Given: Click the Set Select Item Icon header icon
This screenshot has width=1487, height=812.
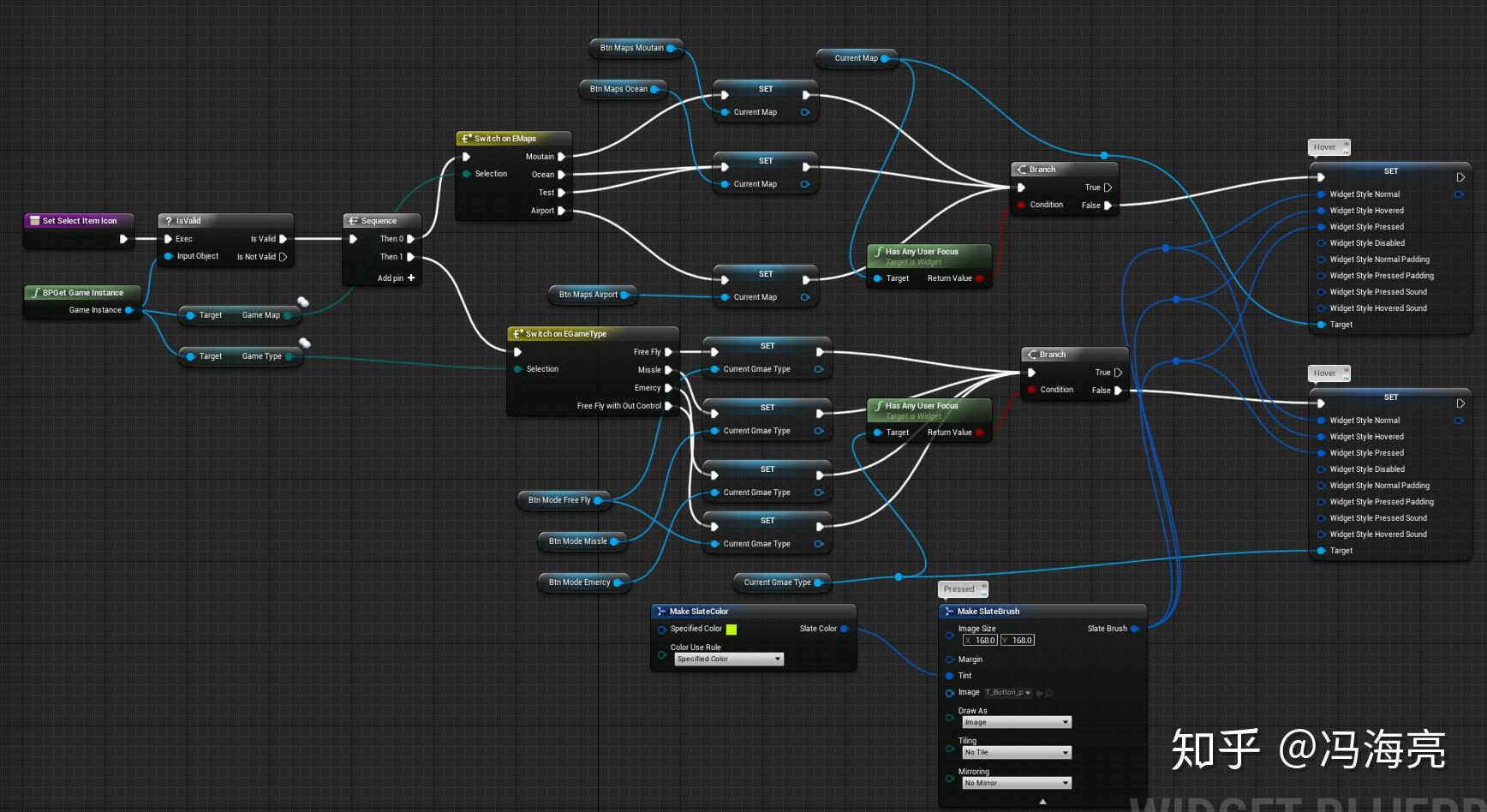Looking at the screenshot, I should (33, 220).
